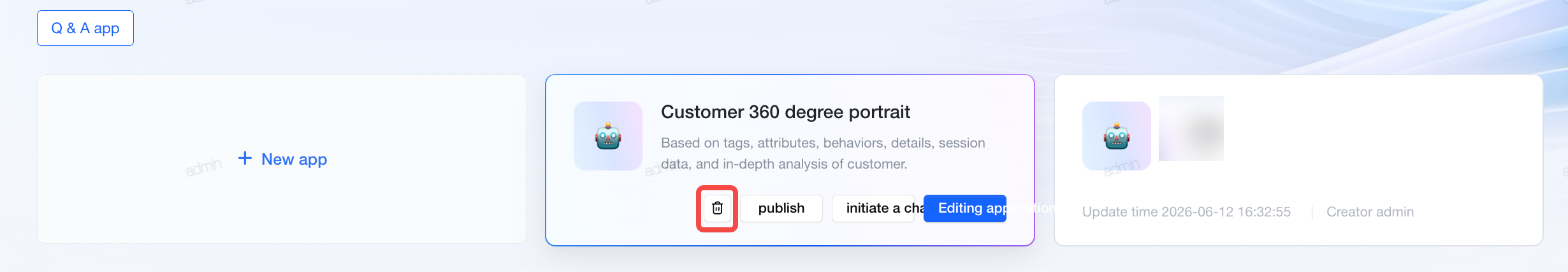Screen dimensions: 1568x272
Task: Click robot avatar on the admin-created card
Action: click(1117, 136)
